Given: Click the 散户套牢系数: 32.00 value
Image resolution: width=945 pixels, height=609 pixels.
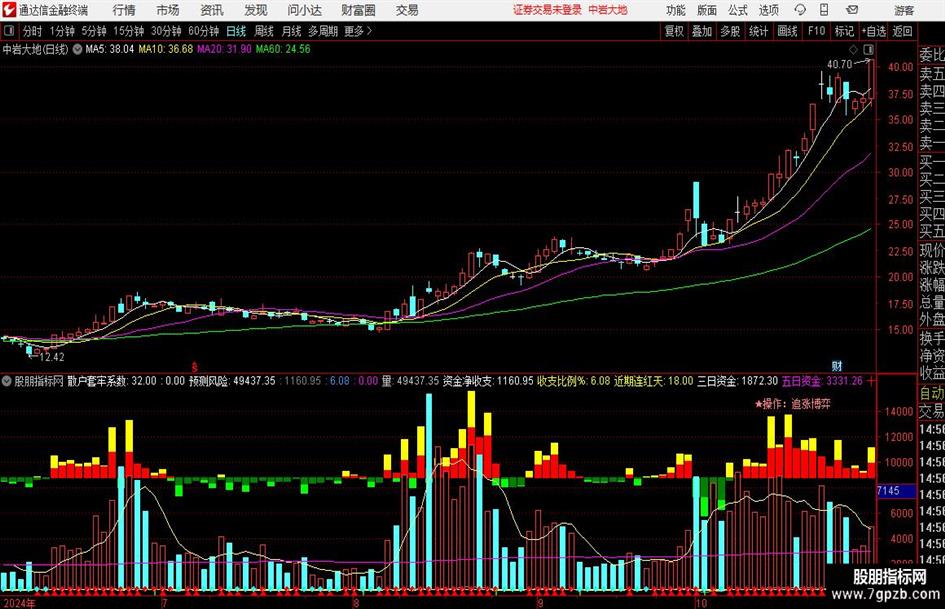Looking at the screenshot, I should click(111, 381).
